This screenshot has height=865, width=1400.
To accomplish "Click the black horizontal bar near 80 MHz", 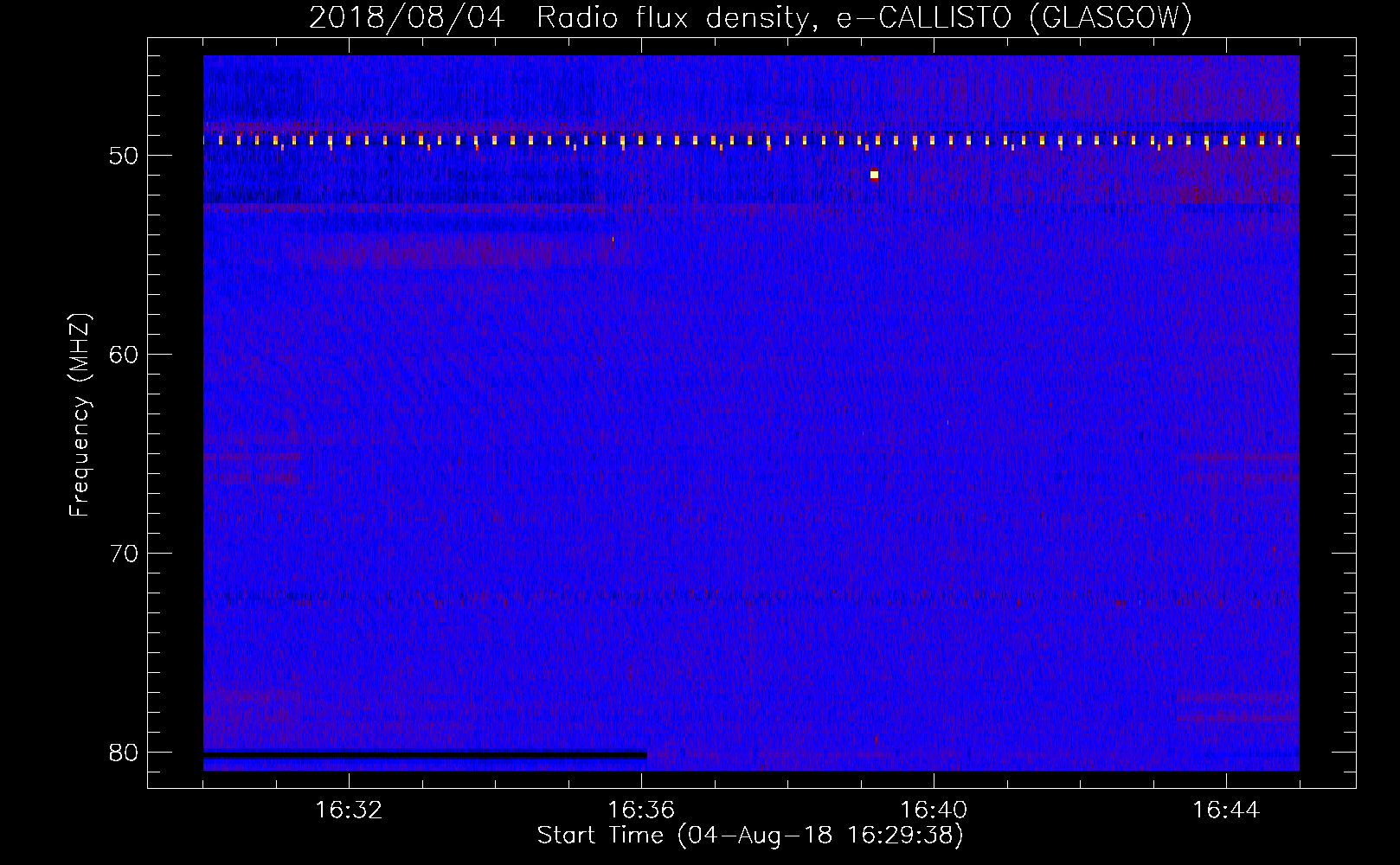I will (x=425, y=755).
